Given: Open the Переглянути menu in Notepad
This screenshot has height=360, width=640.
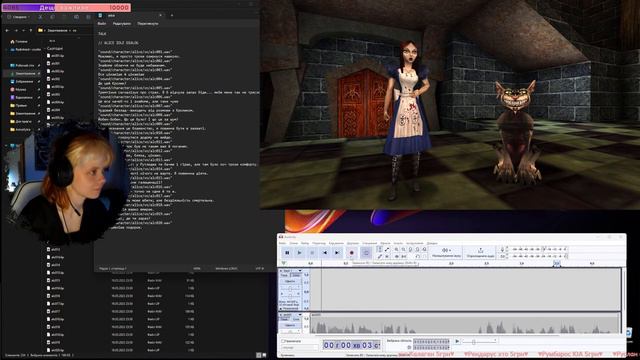Looking at the screenshot, I should point(148,24).
